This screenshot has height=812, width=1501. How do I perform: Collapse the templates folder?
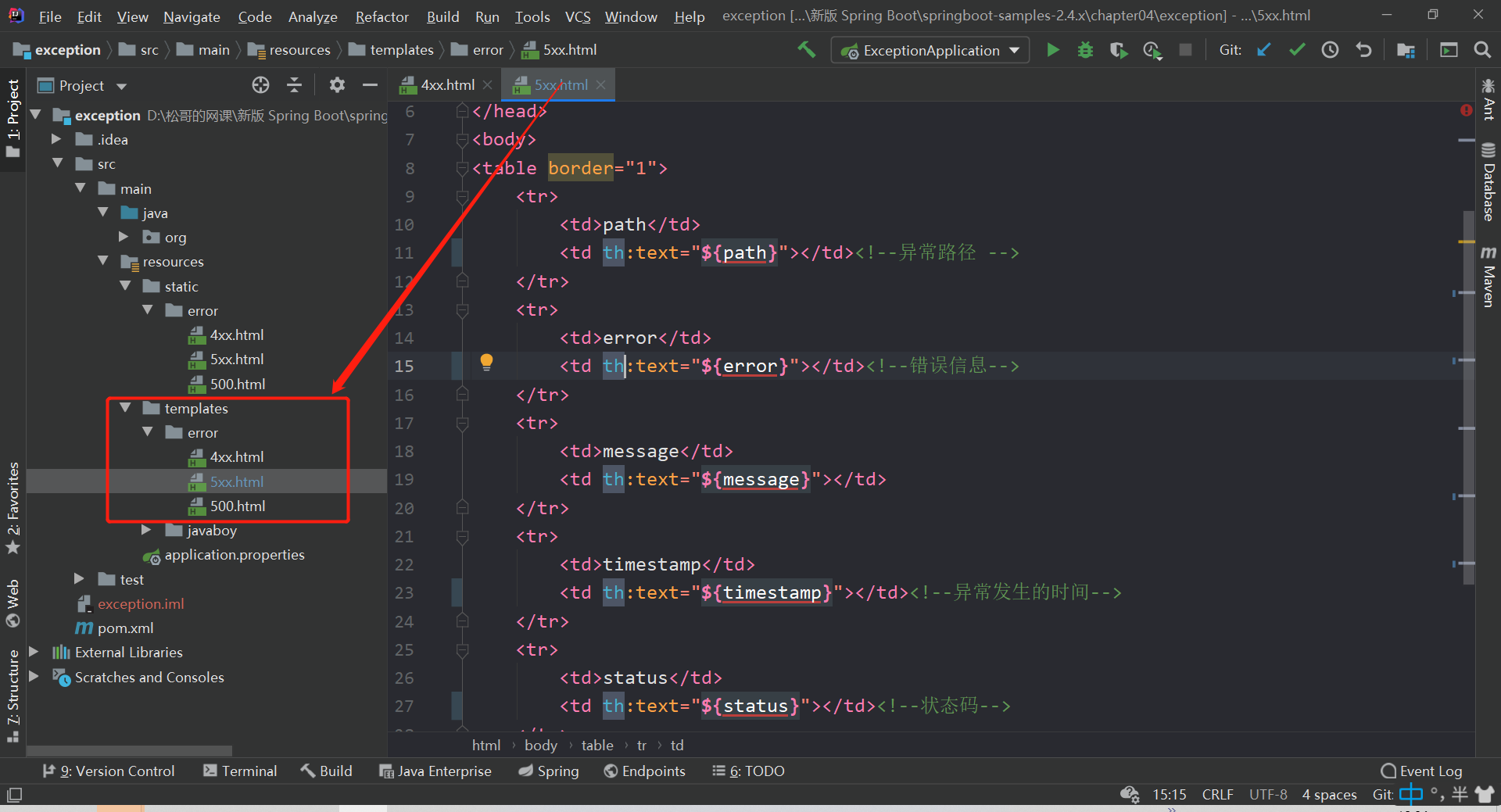pos(125,408)
